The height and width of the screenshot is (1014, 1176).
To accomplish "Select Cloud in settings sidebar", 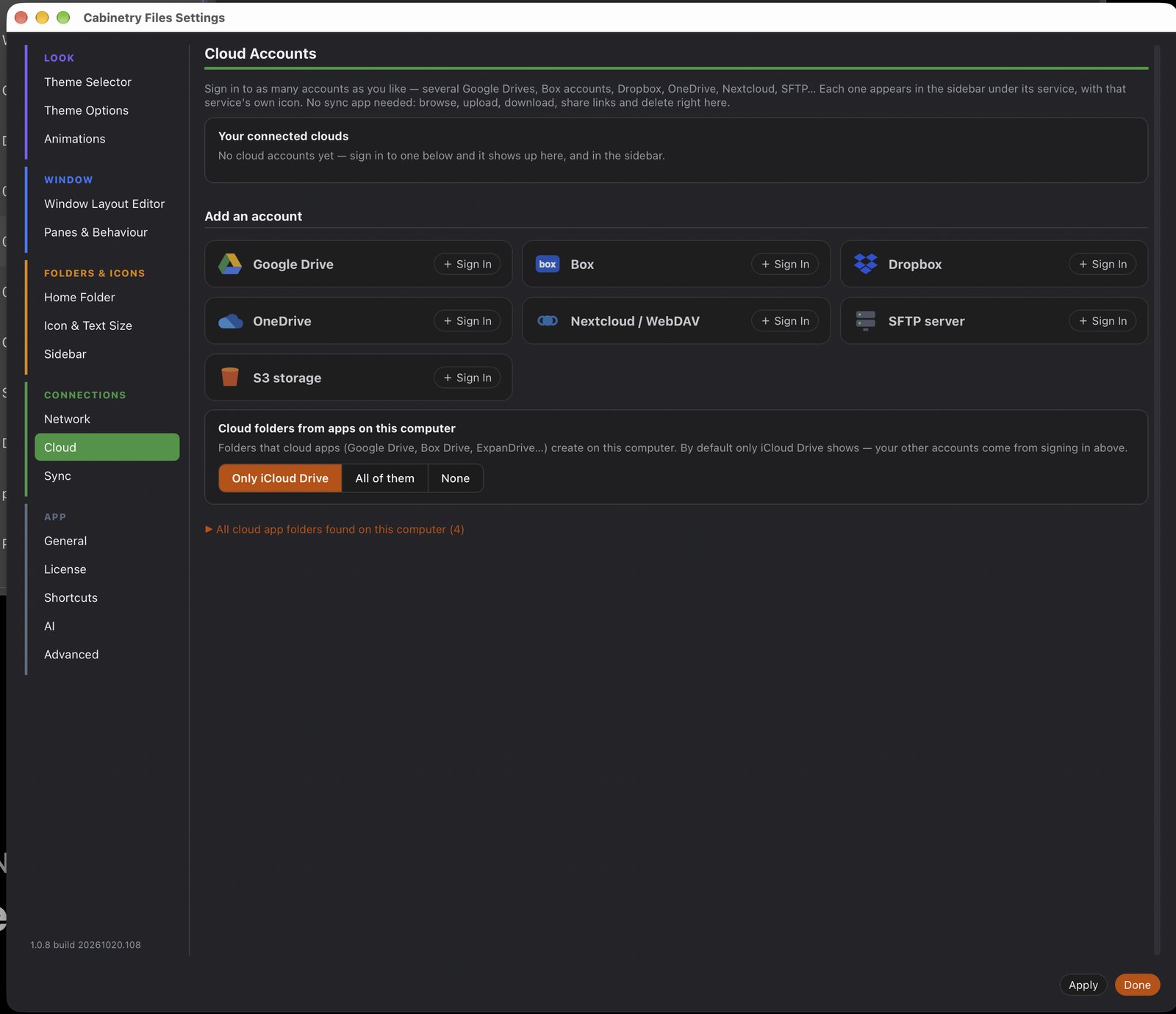I will tap(107, 447).
